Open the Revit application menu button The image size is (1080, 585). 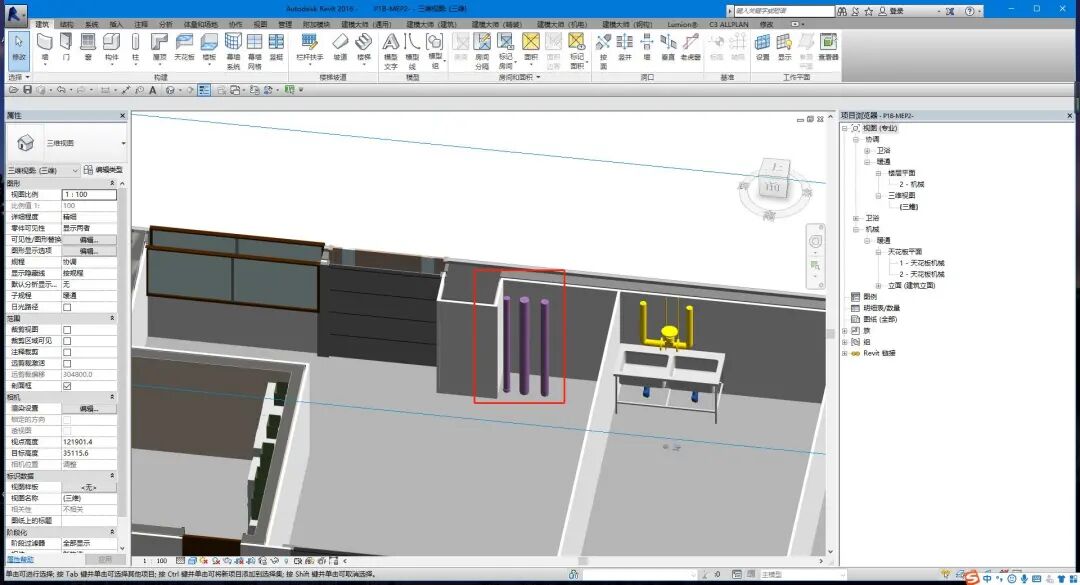(x=15, y=12)
